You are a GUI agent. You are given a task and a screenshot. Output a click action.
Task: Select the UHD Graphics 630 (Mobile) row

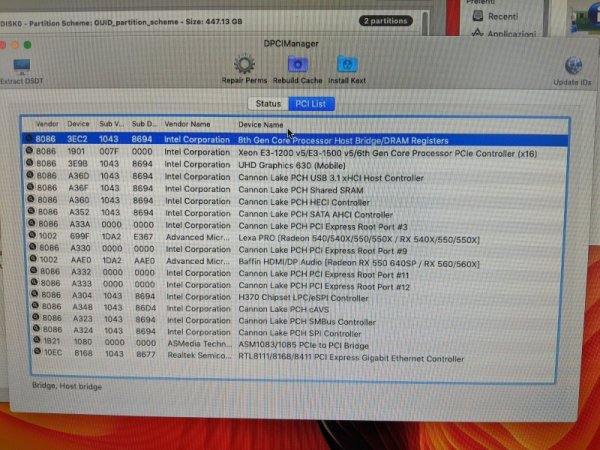295,165
